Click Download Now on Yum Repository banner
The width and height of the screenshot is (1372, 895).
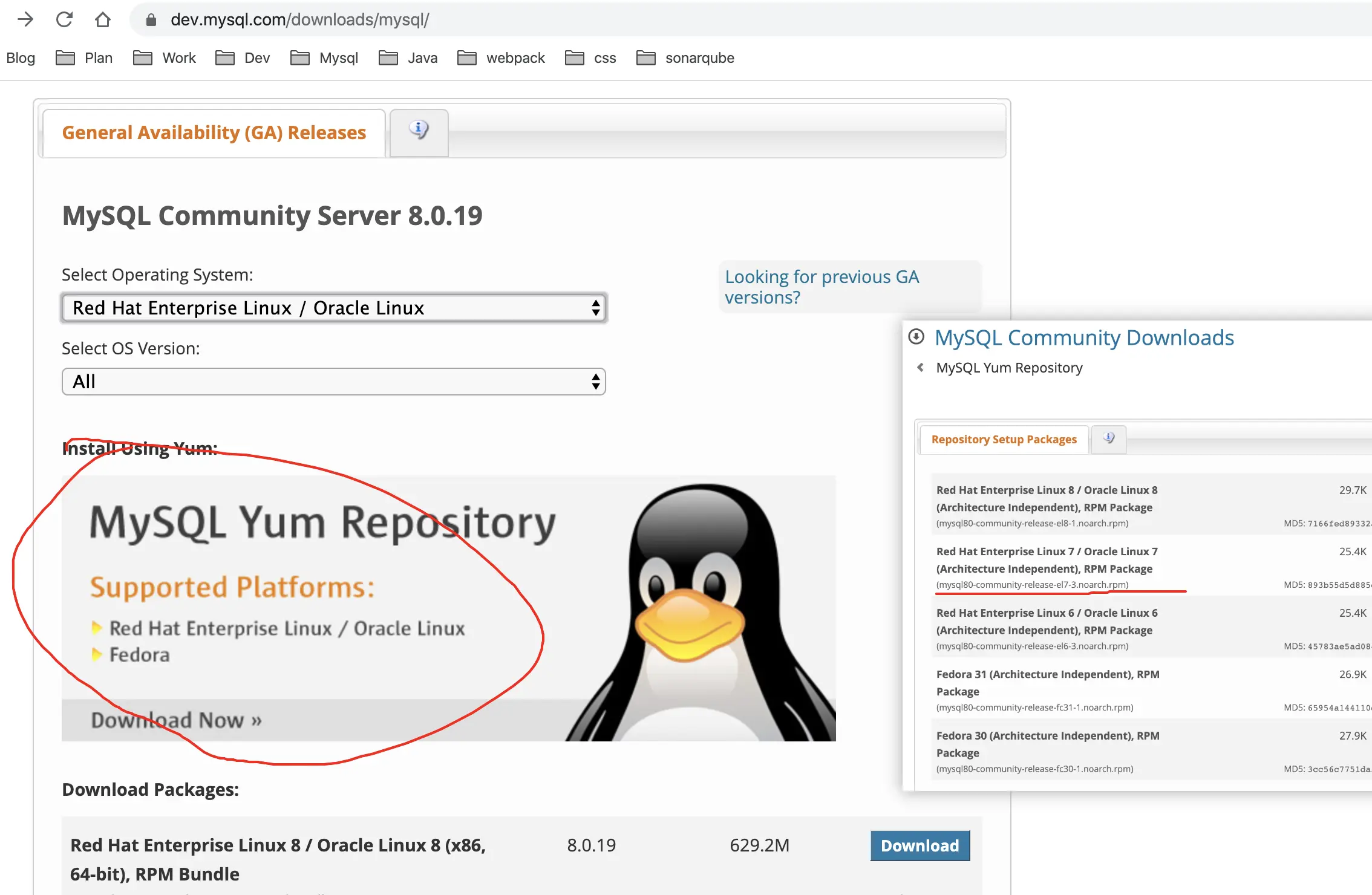(x=176, y=720)
